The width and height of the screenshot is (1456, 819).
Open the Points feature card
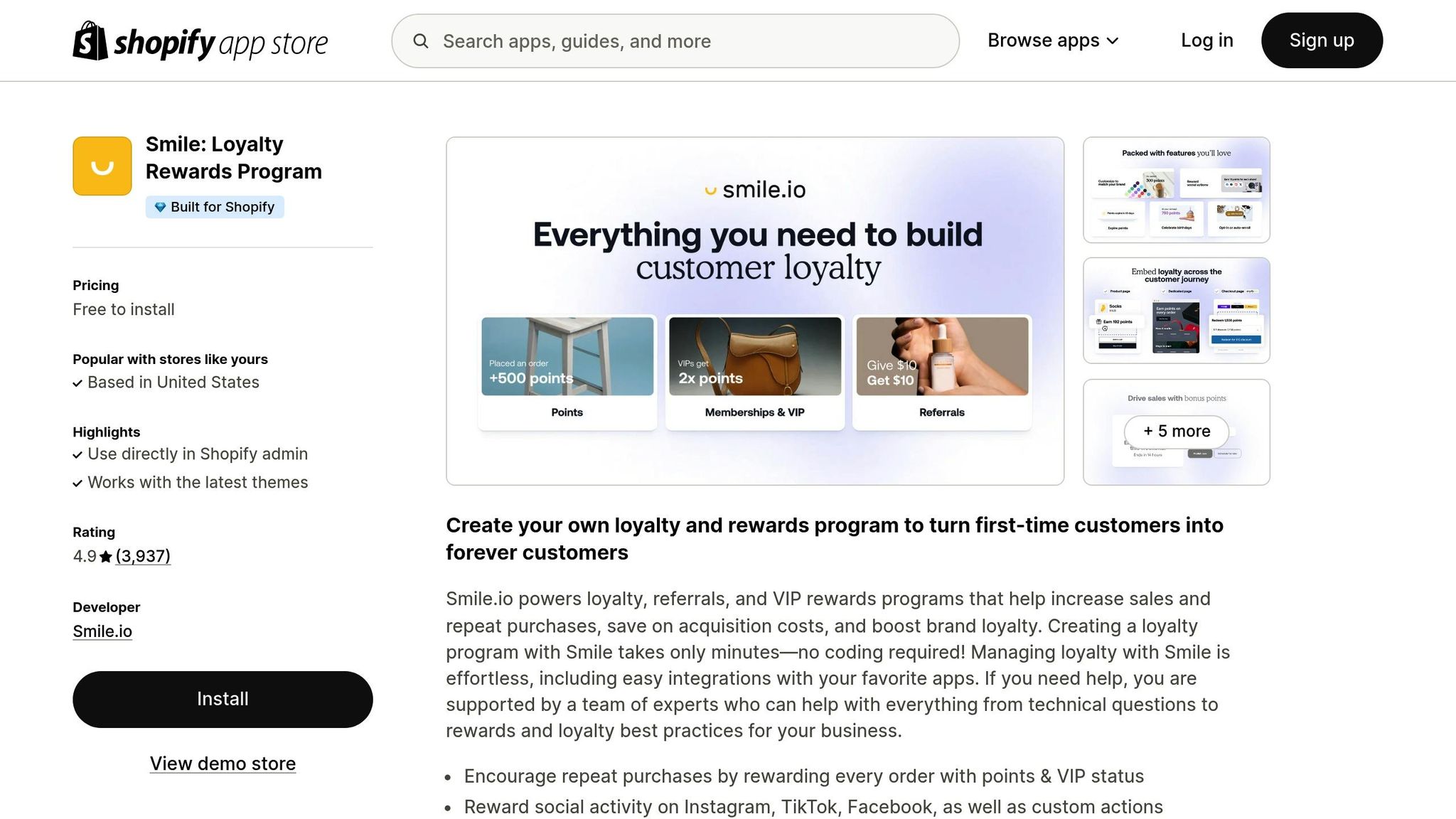coord(567,373)
